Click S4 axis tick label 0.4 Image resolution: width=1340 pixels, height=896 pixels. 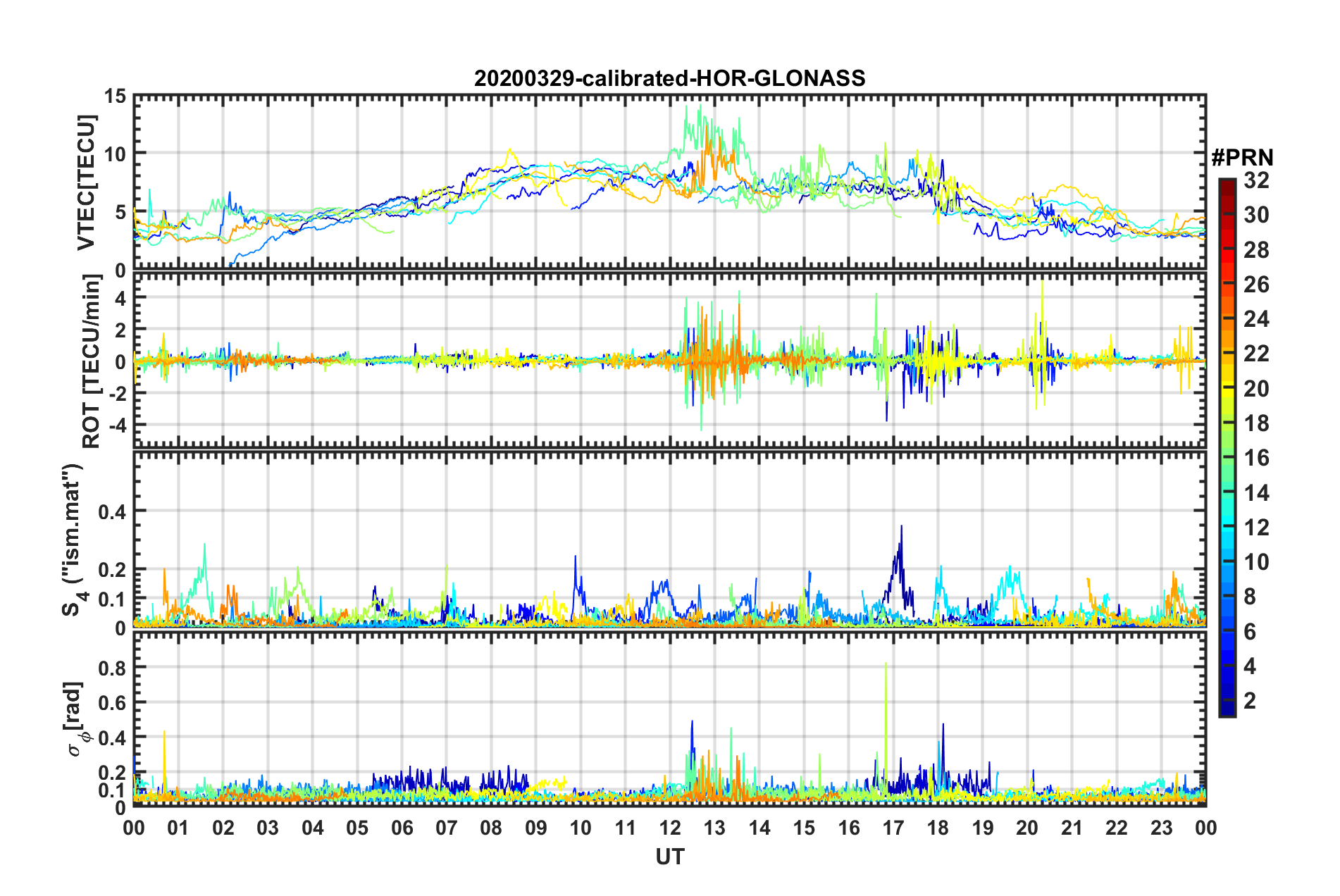[x=112, y=512]
